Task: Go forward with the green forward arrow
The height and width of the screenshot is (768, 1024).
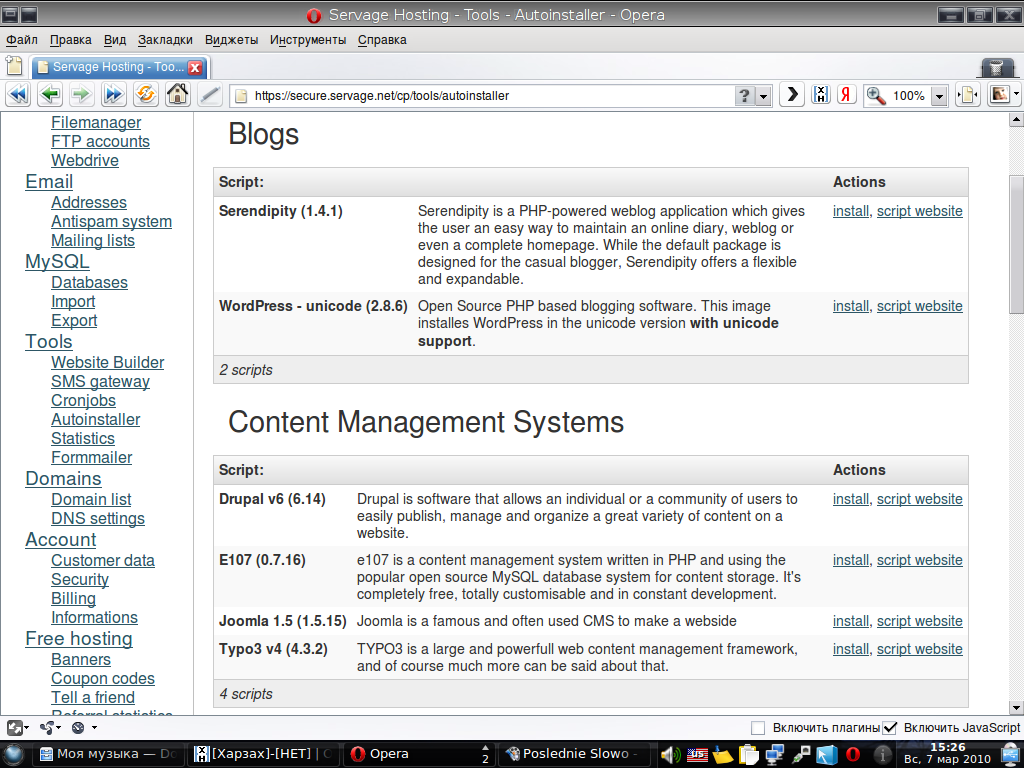Action: [81, 95]
